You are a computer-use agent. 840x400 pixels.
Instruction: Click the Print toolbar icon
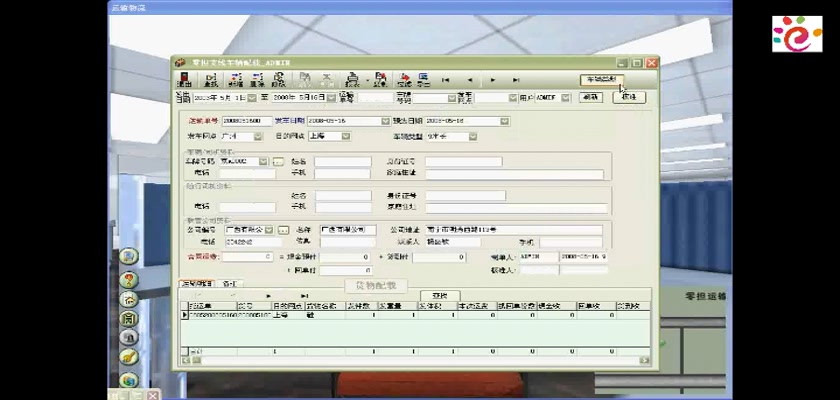point(352,79)
